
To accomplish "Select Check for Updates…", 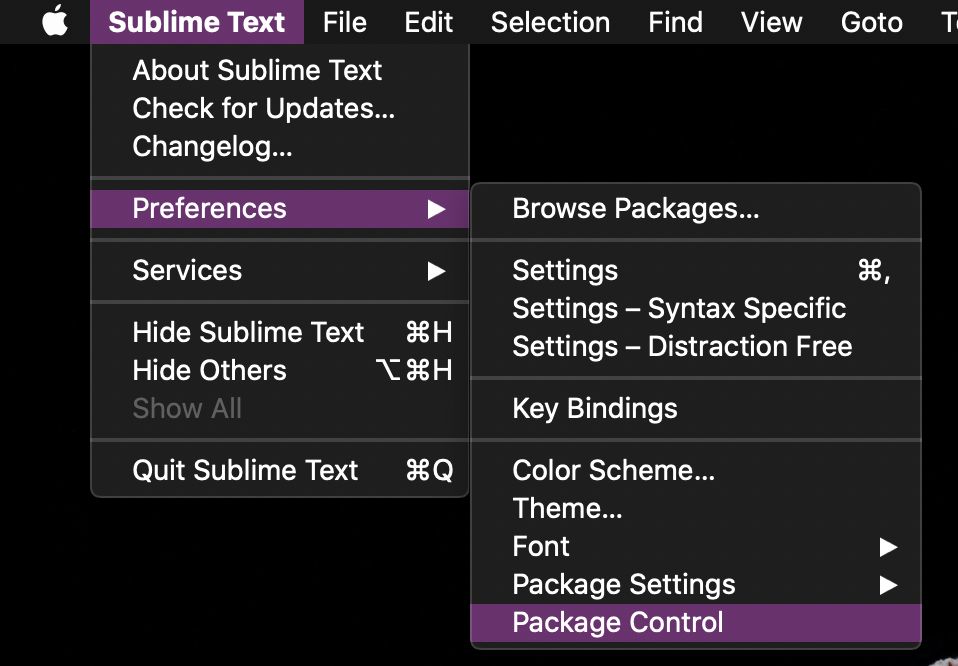I will pos(280,108).
